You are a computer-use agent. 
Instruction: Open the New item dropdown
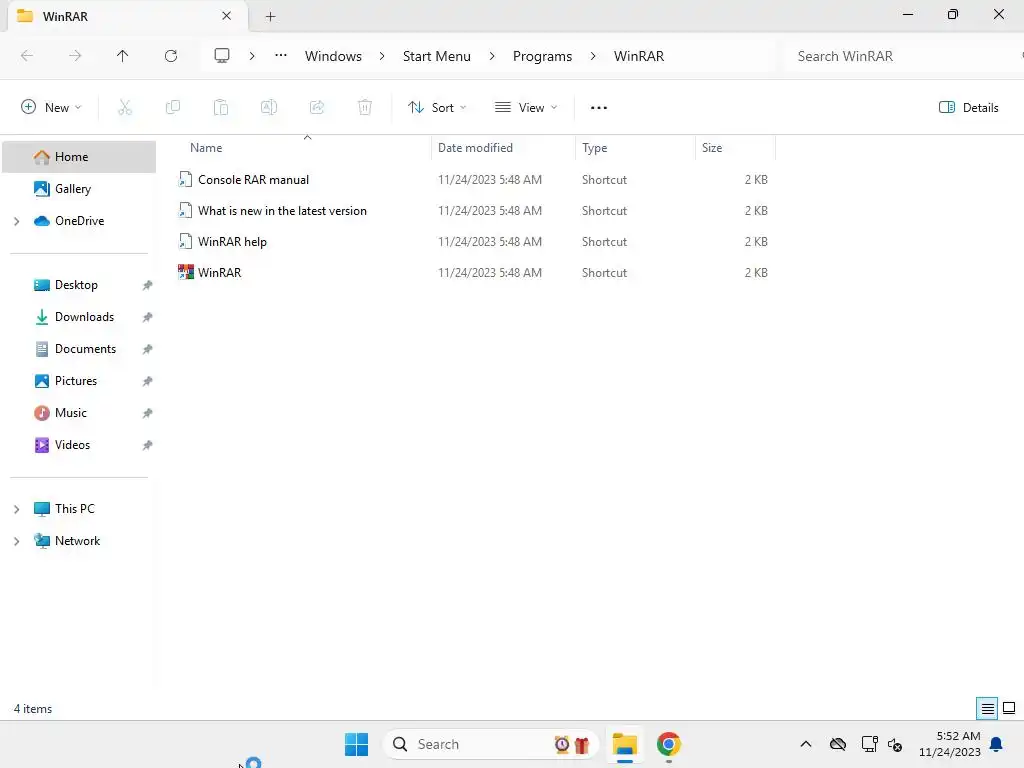[52, 108]
